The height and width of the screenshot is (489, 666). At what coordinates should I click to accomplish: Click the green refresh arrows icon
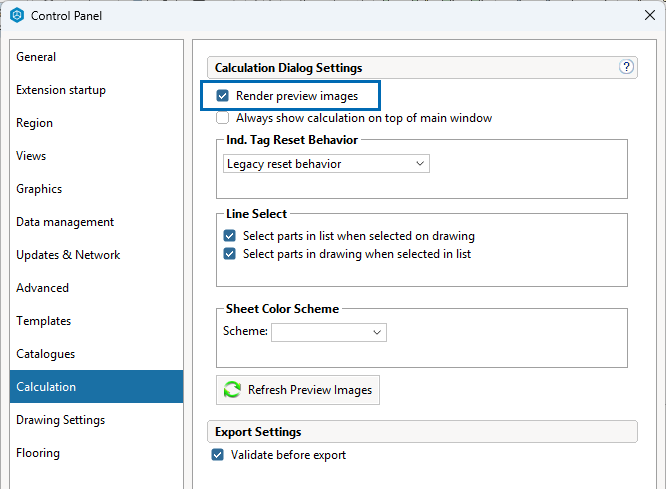232,390
